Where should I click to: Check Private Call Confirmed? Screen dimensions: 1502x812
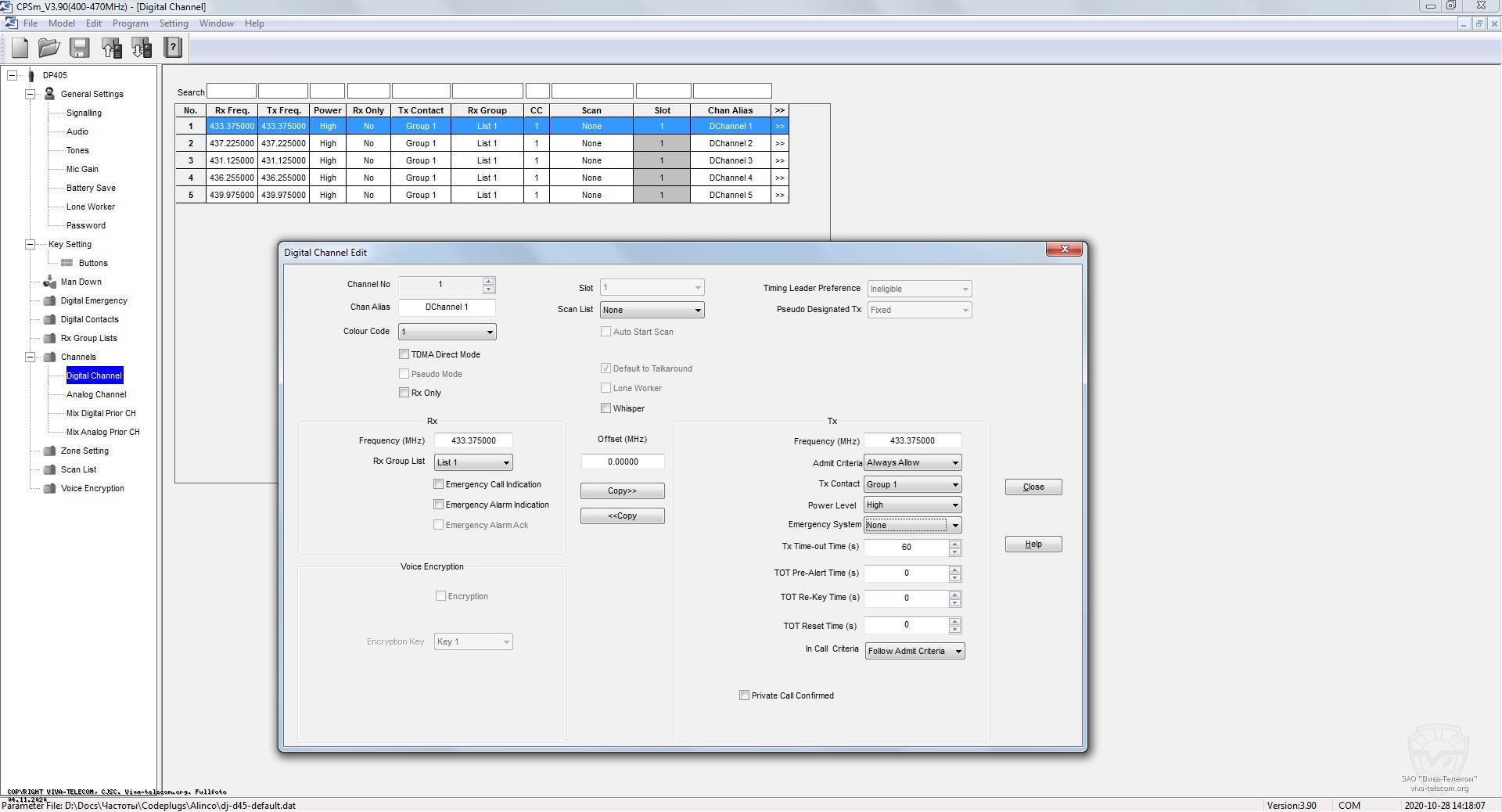pos(744,695)
